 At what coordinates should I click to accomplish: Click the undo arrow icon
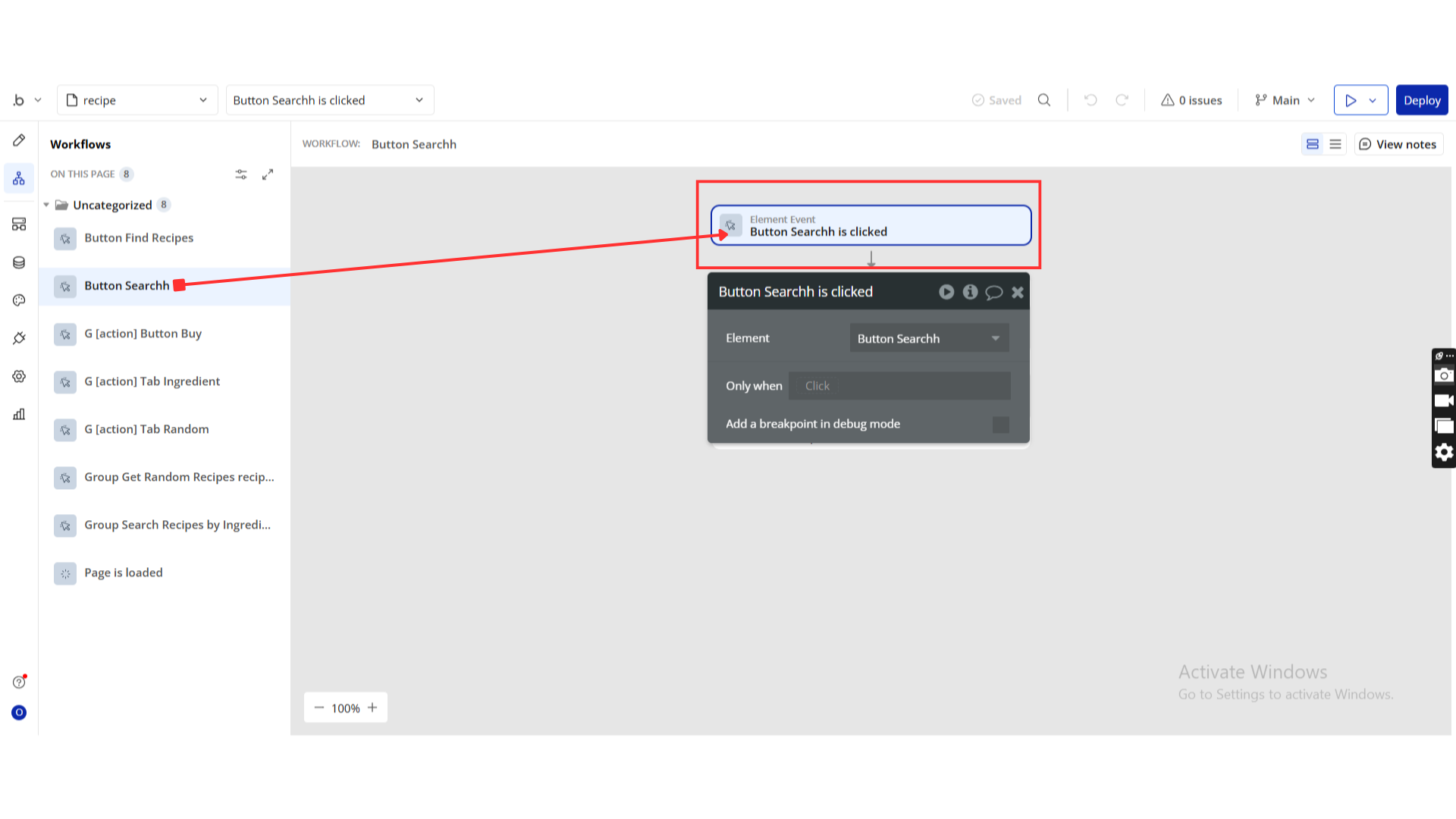click(x=1090, y=100)
